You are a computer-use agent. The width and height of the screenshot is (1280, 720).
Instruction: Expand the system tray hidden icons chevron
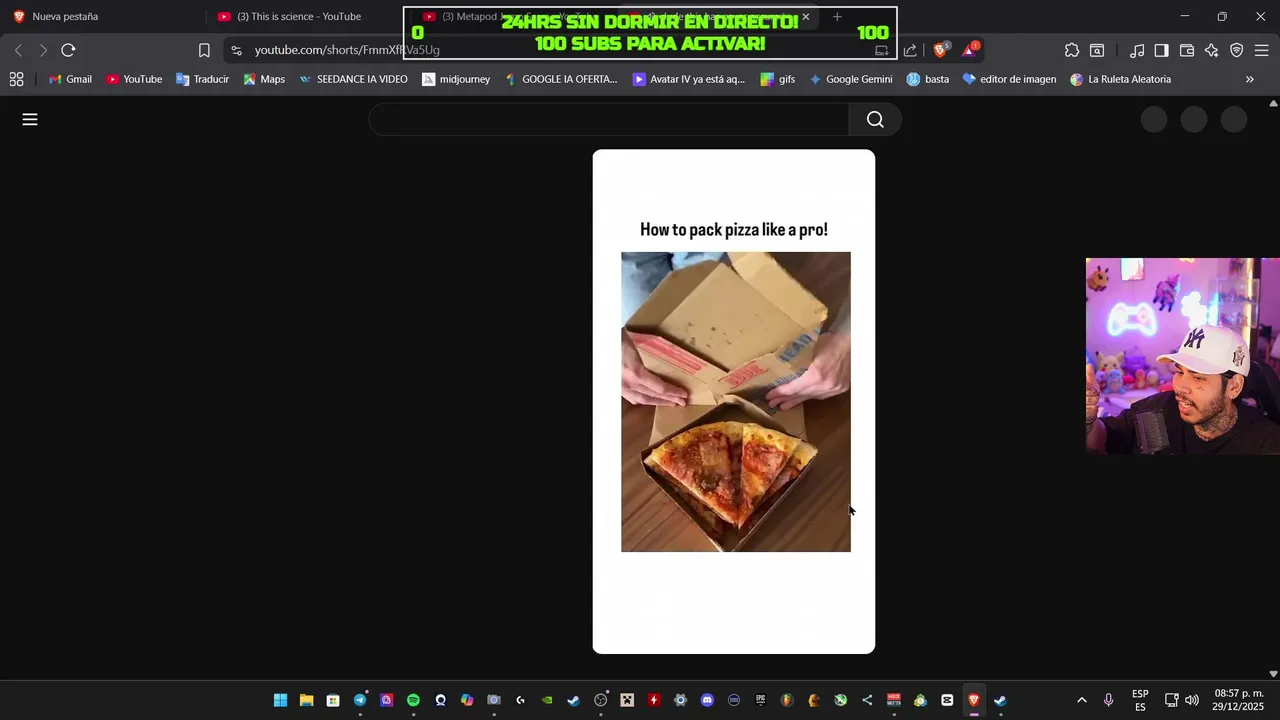1081,700
